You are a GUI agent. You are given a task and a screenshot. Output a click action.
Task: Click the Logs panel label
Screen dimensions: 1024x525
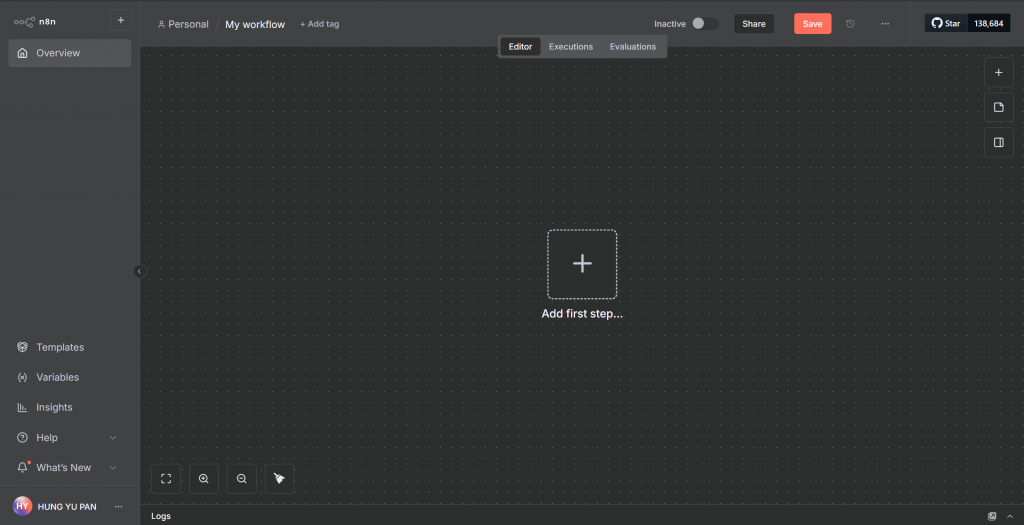(x=161, y=516)
